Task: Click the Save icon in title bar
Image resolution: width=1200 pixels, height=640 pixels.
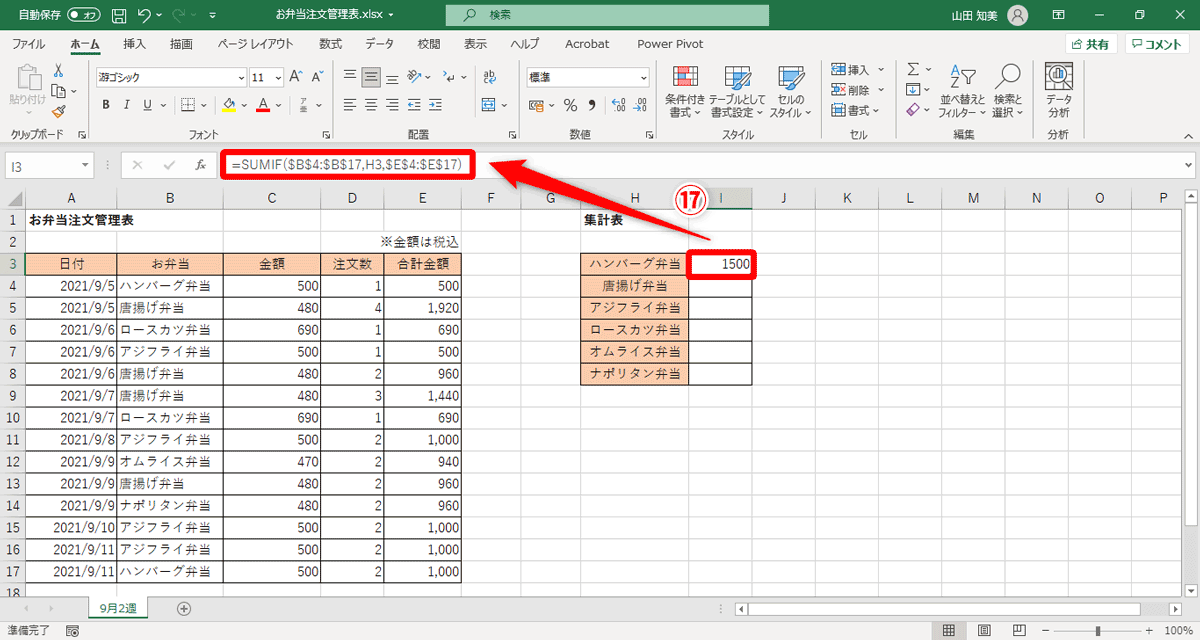Action: [x=119, y=16]
